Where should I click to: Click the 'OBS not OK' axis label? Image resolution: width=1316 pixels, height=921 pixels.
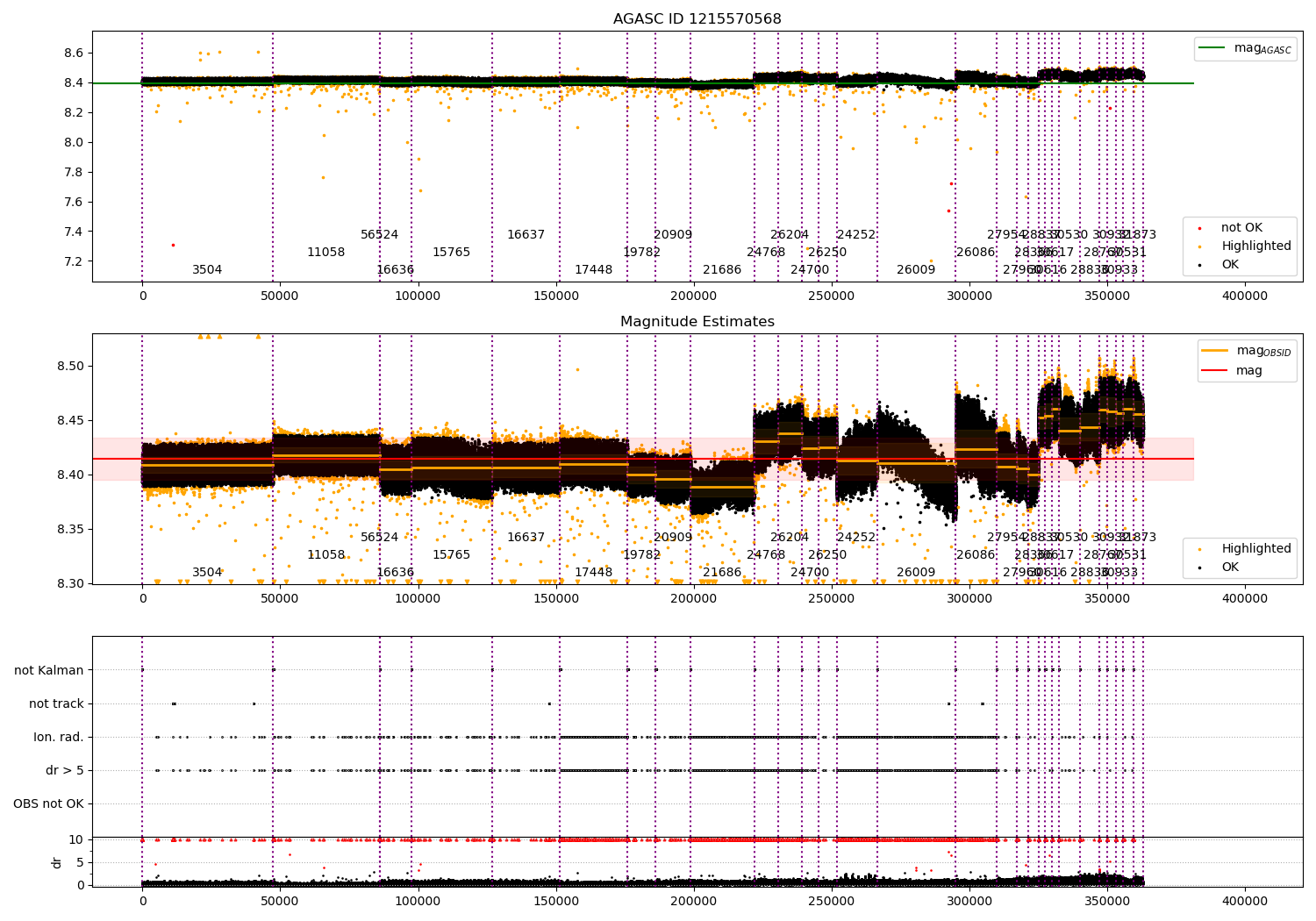pos(49,804)
